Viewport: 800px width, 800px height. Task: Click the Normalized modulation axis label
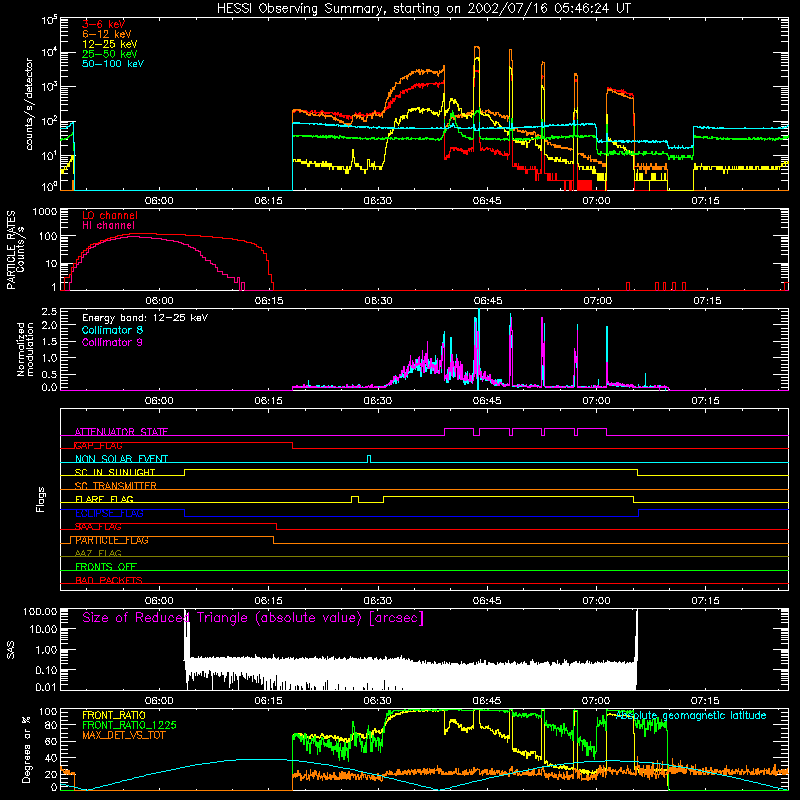tap(25, 349)
